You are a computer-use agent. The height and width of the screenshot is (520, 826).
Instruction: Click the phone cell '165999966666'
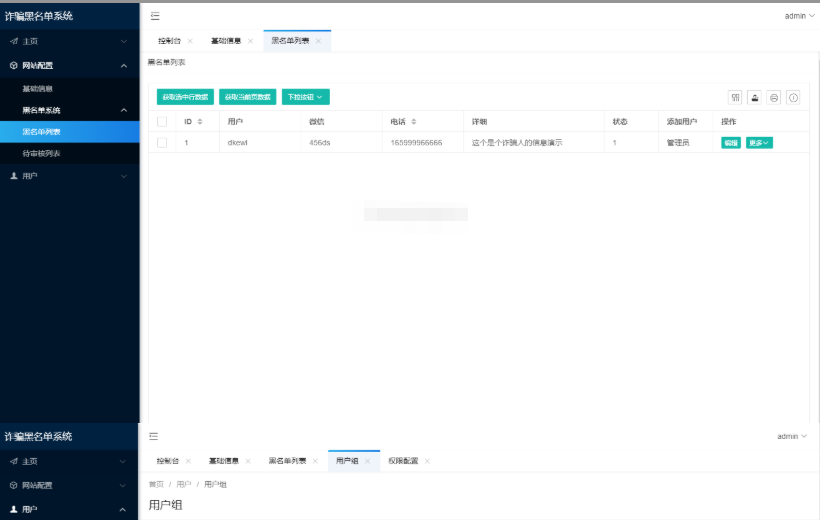coord(416,143)
